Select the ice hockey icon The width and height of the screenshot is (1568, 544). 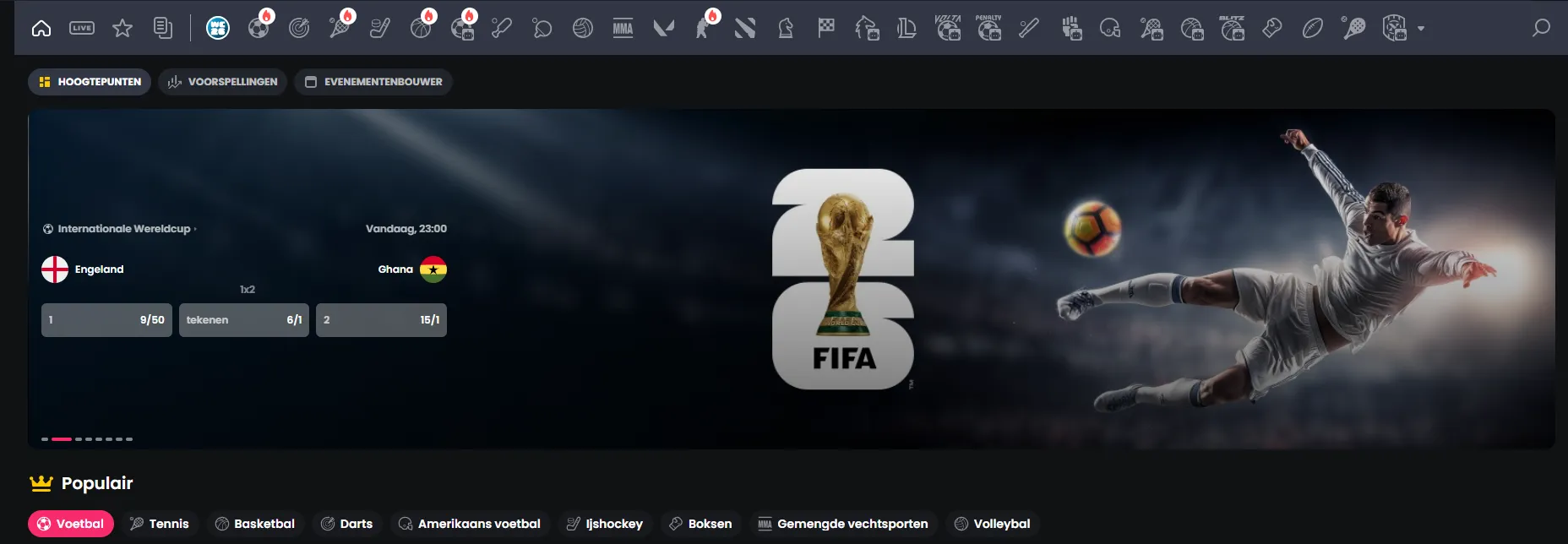380,28
